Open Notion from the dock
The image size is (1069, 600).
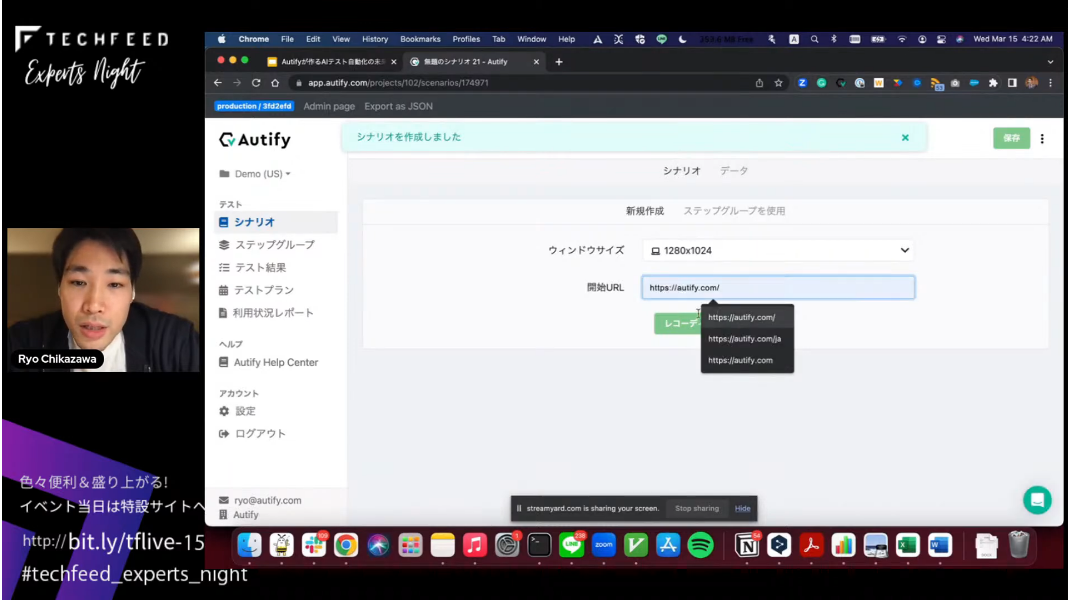click(x=747, y=545)
